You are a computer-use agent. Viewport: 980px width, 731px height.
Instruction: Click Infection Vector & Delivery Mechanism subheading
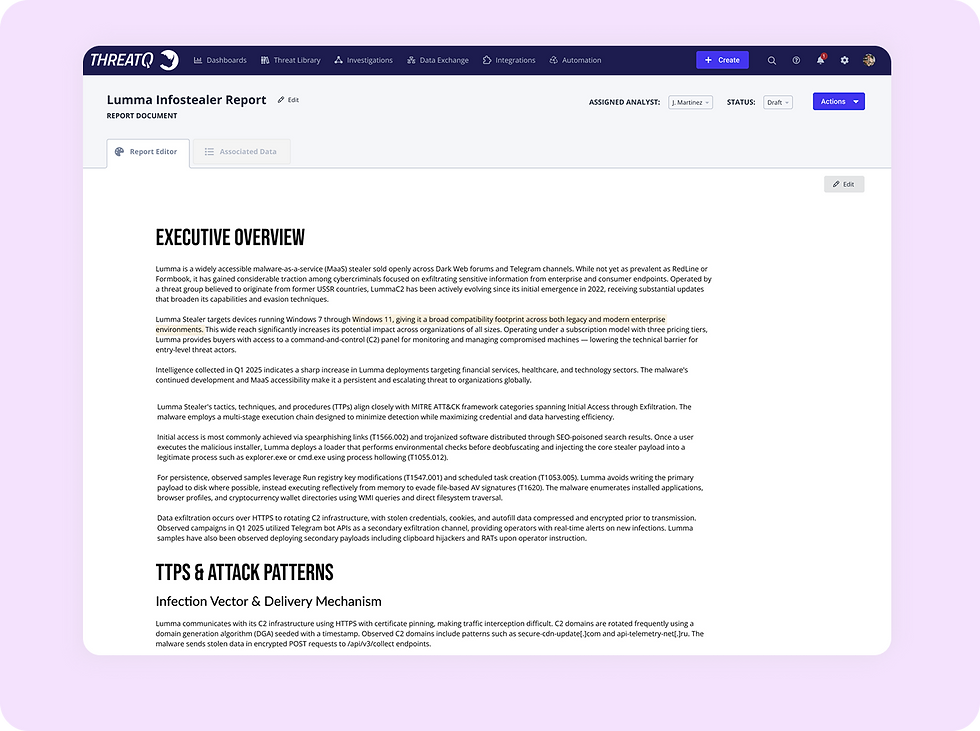pos(268,602)
